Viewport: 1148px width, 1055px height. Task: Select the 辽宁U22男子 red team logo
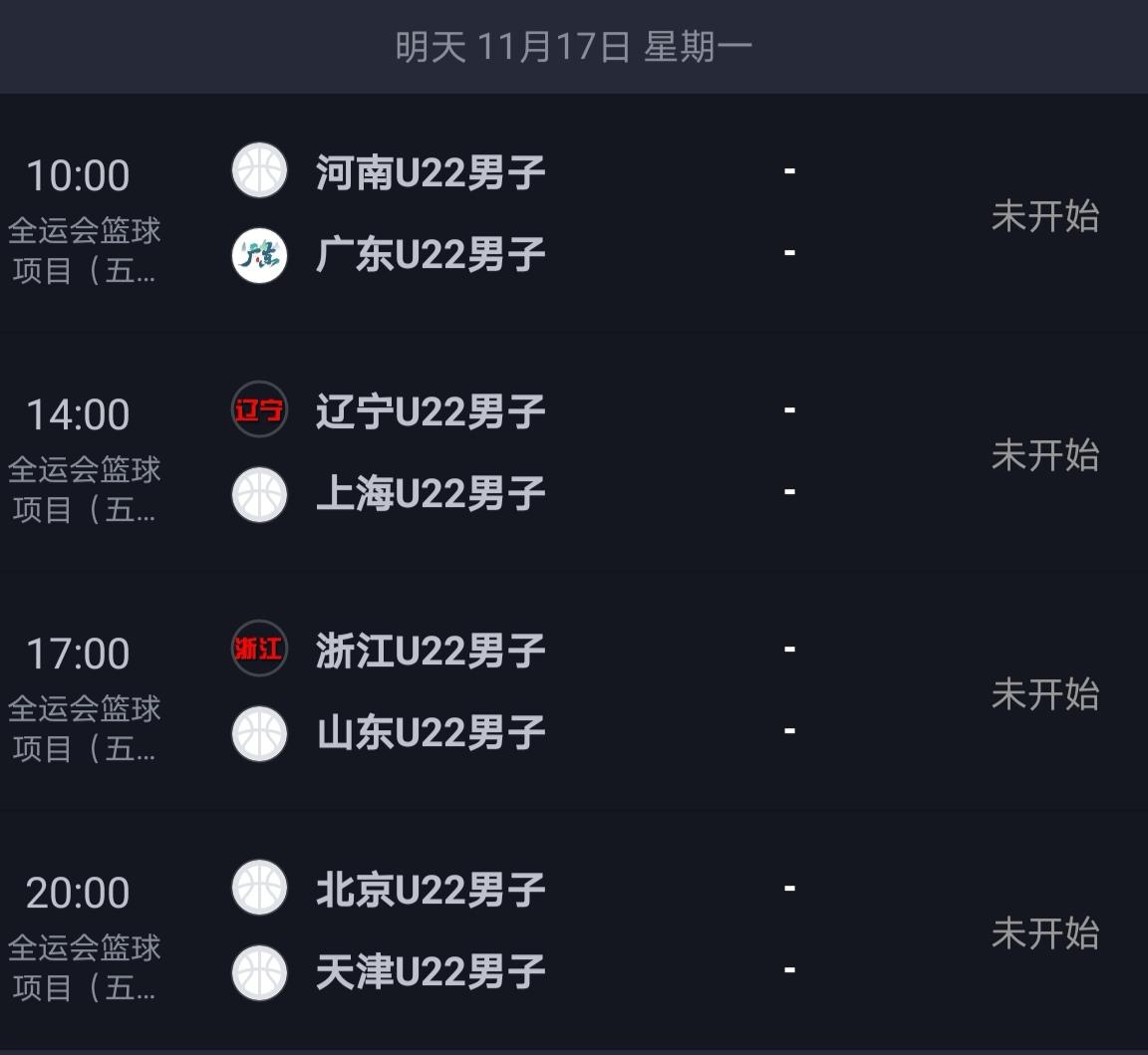click(259, 409)
